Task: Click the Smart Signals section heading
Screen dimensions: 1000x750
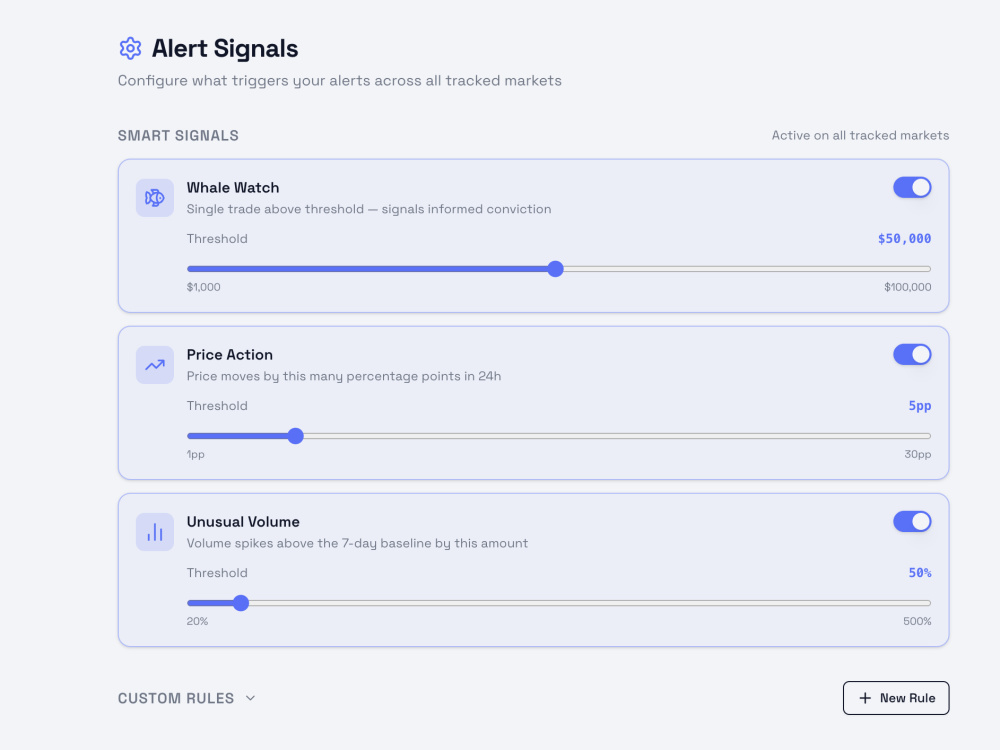Action: [x=178, y=136]
